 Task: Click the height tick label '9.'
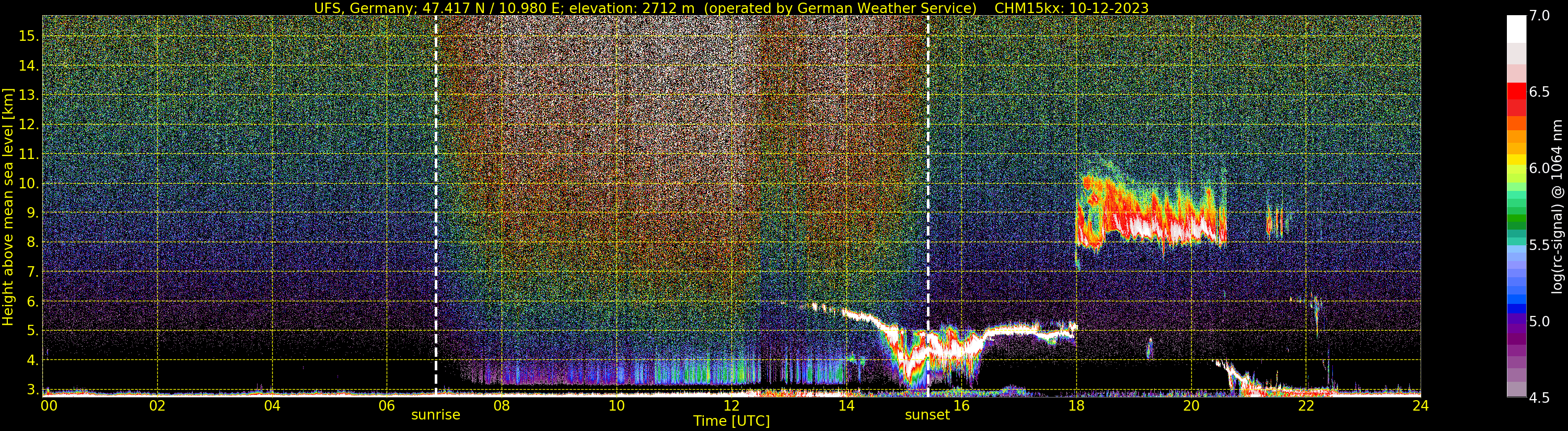click(33, 213)
